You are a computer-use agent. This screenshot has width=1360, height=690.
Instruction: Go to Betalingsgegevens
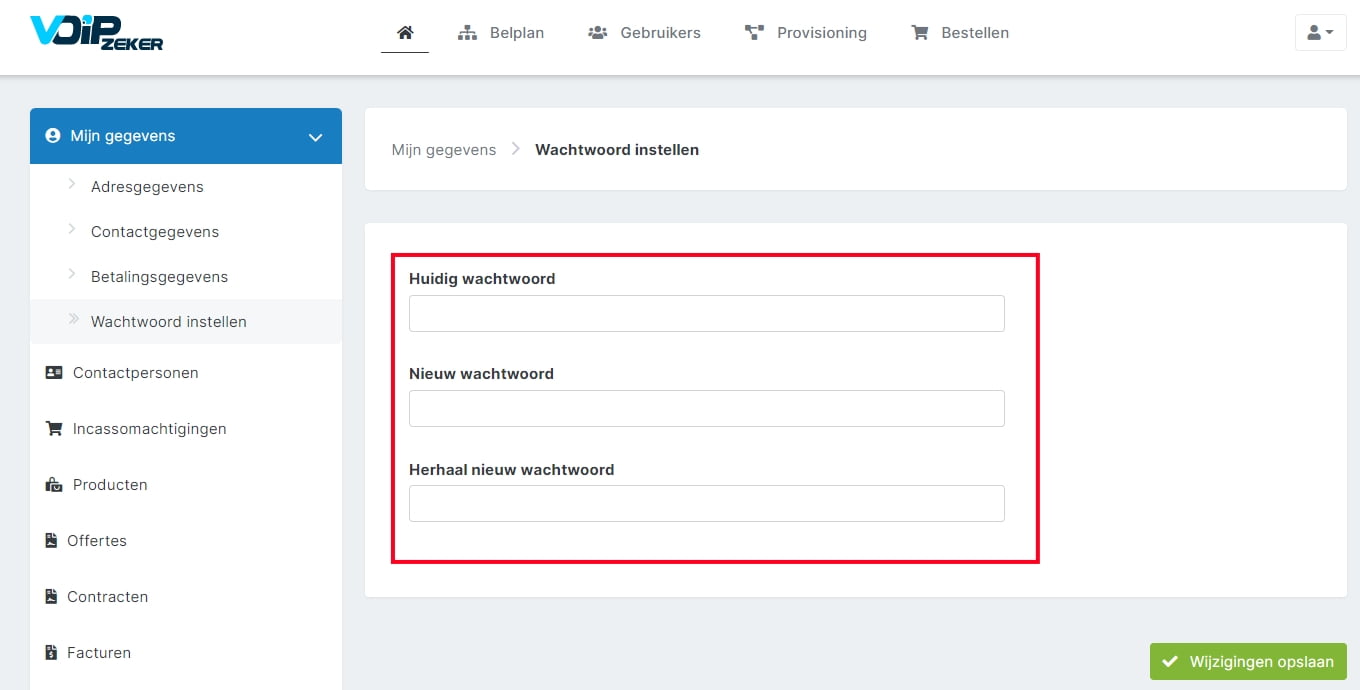click(159, 277)
